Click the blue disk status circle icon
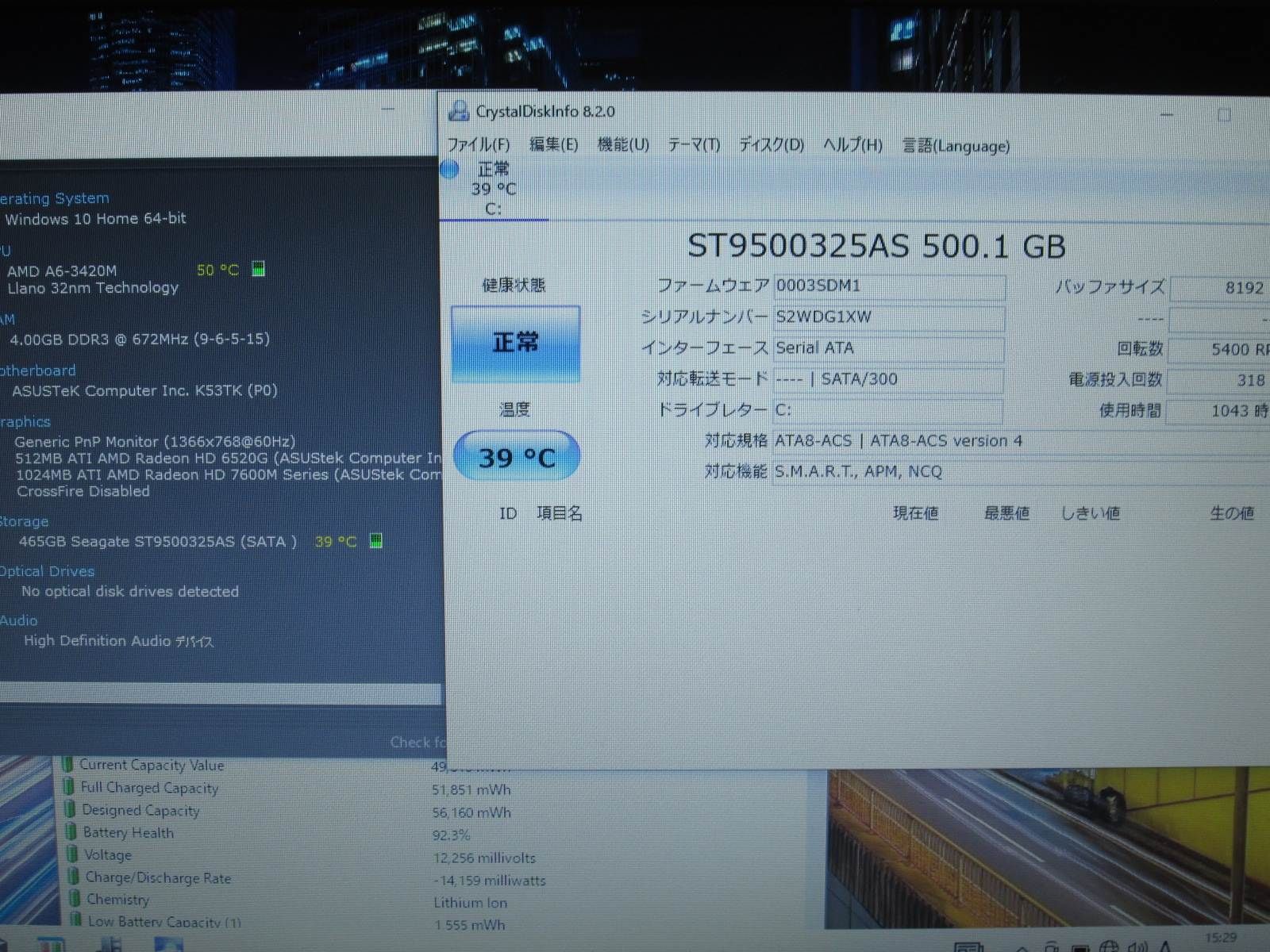 tap(450, 169)
